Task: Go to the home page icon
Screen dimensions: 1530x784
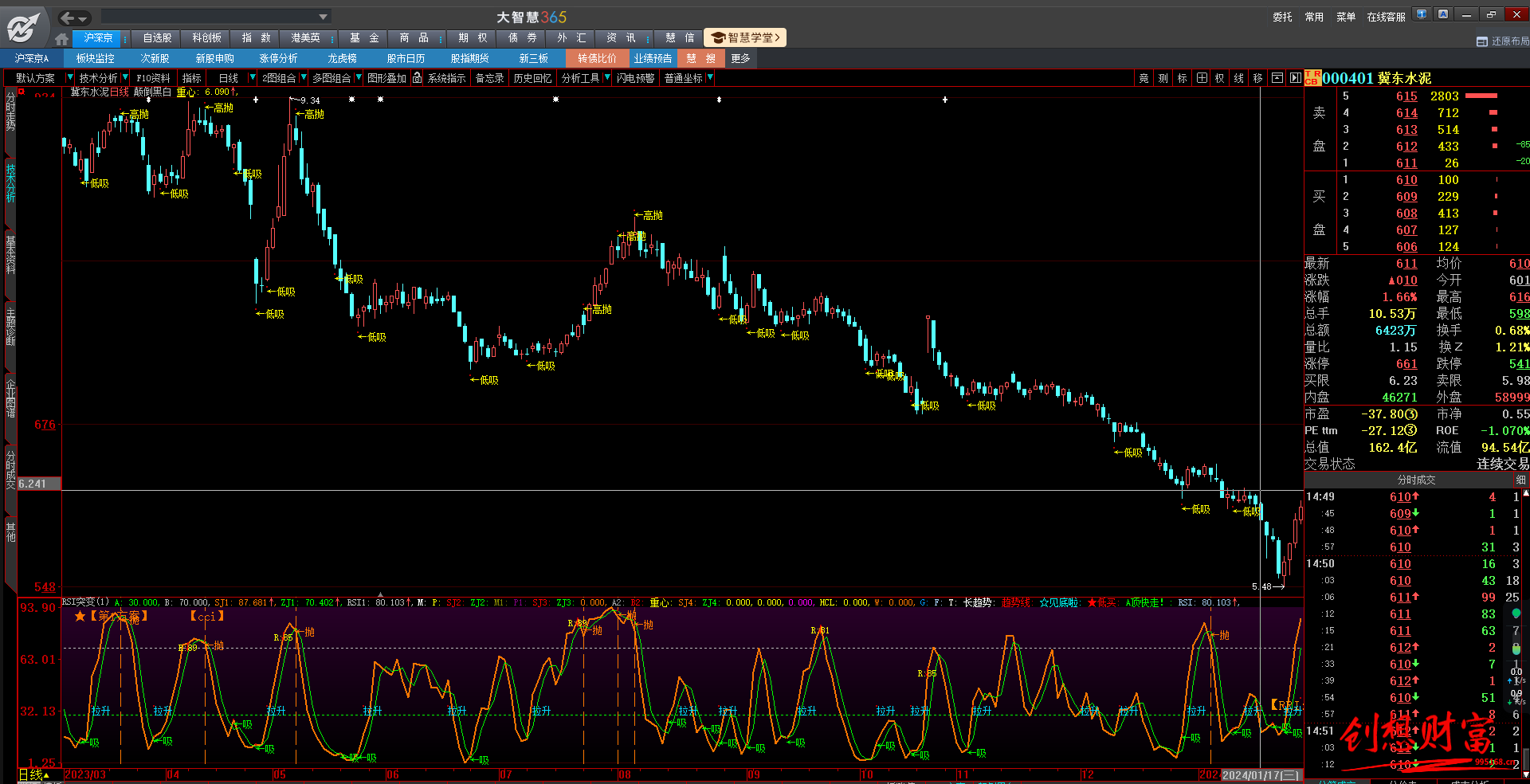Action: click(x=62, y=38)
